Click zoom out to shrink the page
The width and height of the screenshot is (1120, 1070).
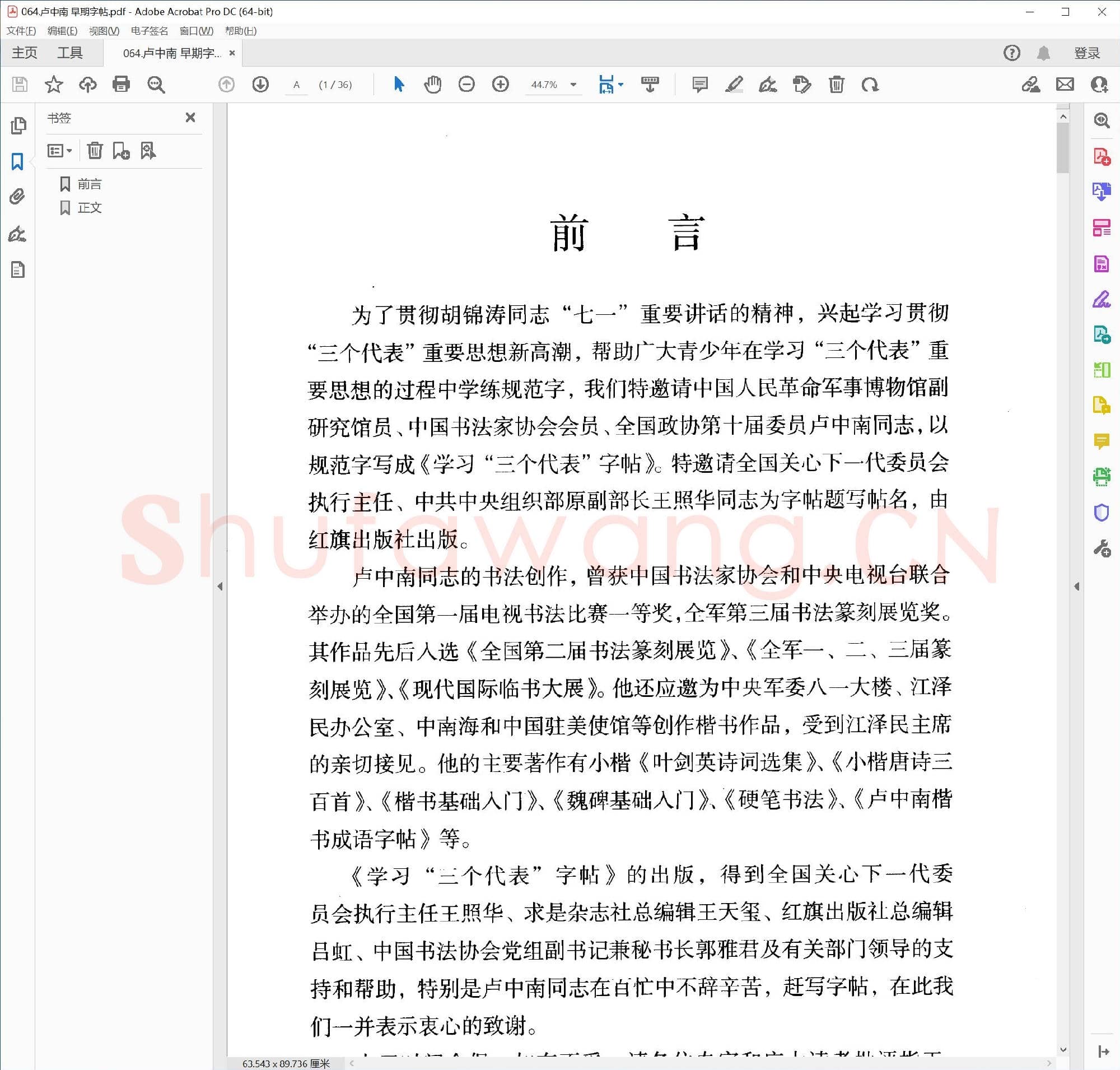click(x=466, y=85)
